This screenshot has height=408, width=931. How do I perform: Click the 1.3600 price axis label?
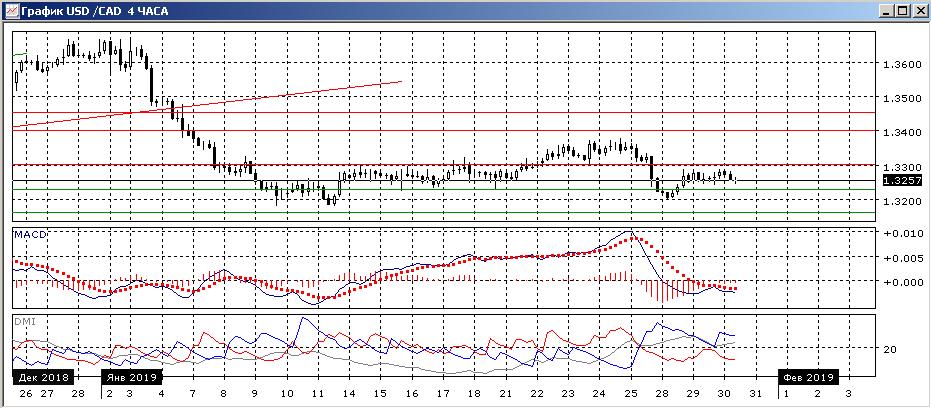tap(902, 65)
